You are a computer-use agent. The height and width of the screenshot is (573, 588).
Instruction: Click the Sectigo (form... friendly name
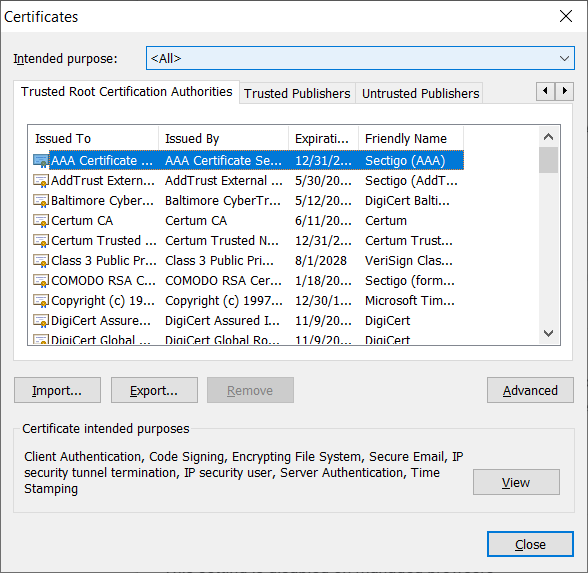tap(410, 281)
